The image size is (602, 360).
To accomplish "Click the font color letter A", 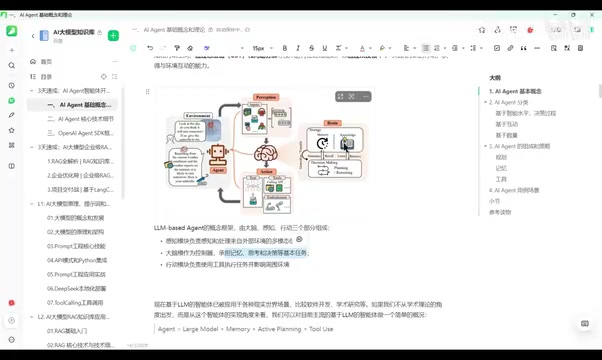I will coord(362,48).
